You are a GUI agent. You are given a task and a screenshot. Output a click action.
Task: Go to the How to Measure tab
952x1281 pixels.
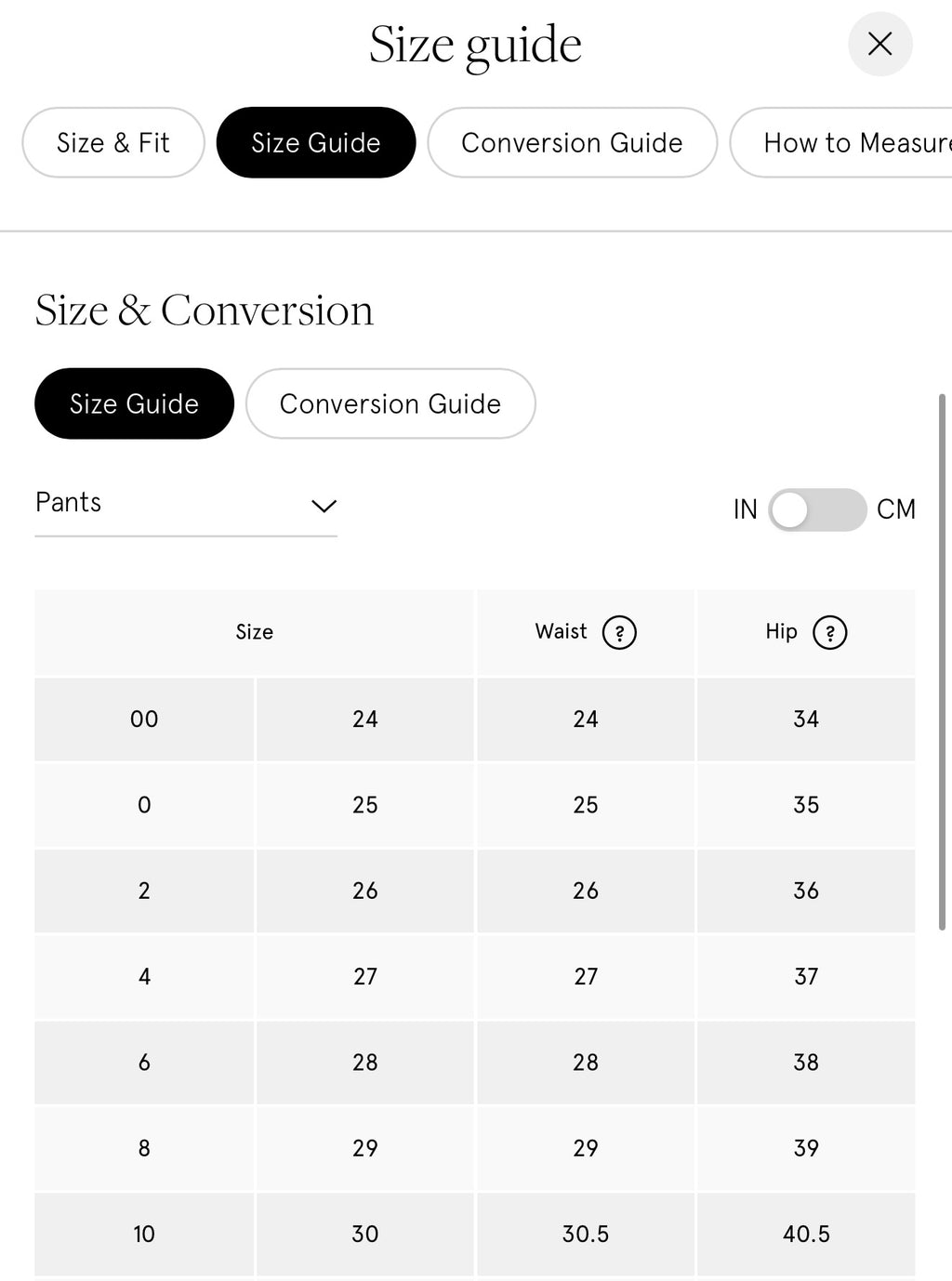click(841, 142)
